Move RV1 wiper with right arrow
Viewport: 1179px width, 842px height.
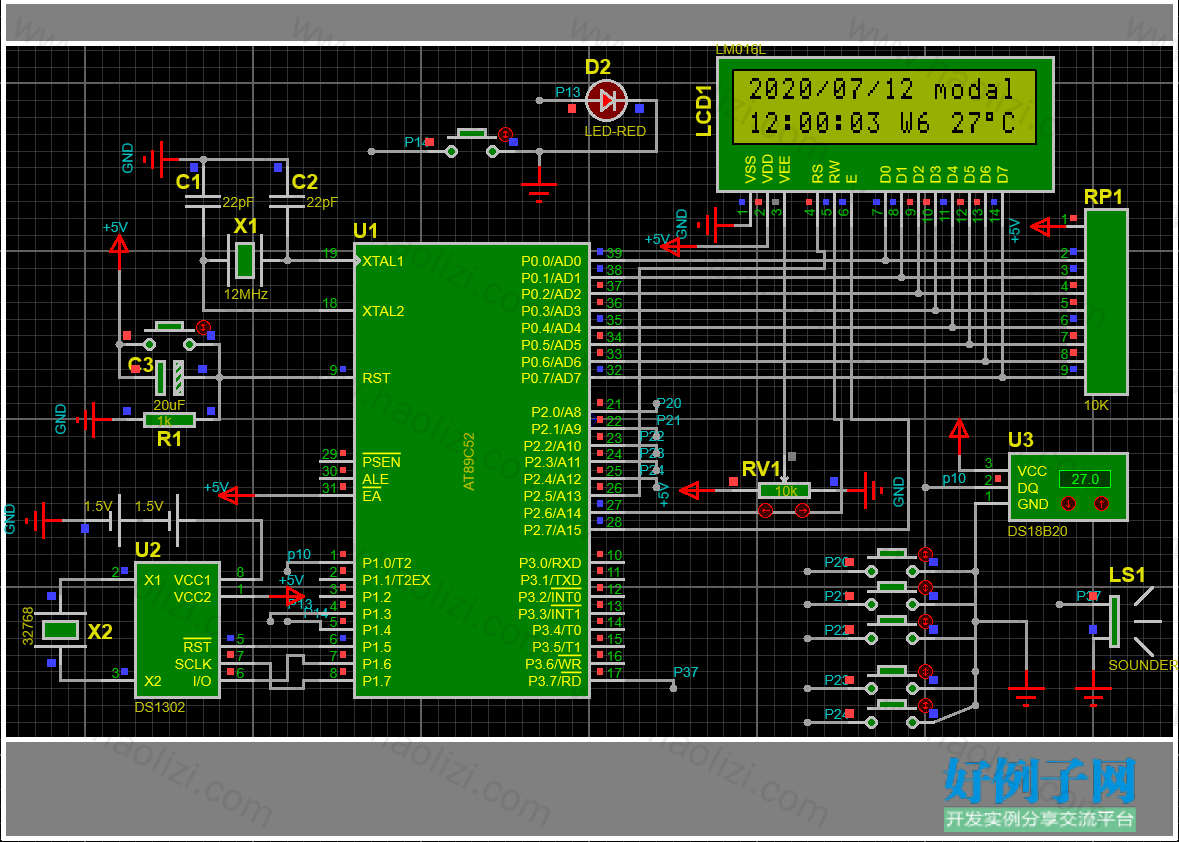(802, 511)
